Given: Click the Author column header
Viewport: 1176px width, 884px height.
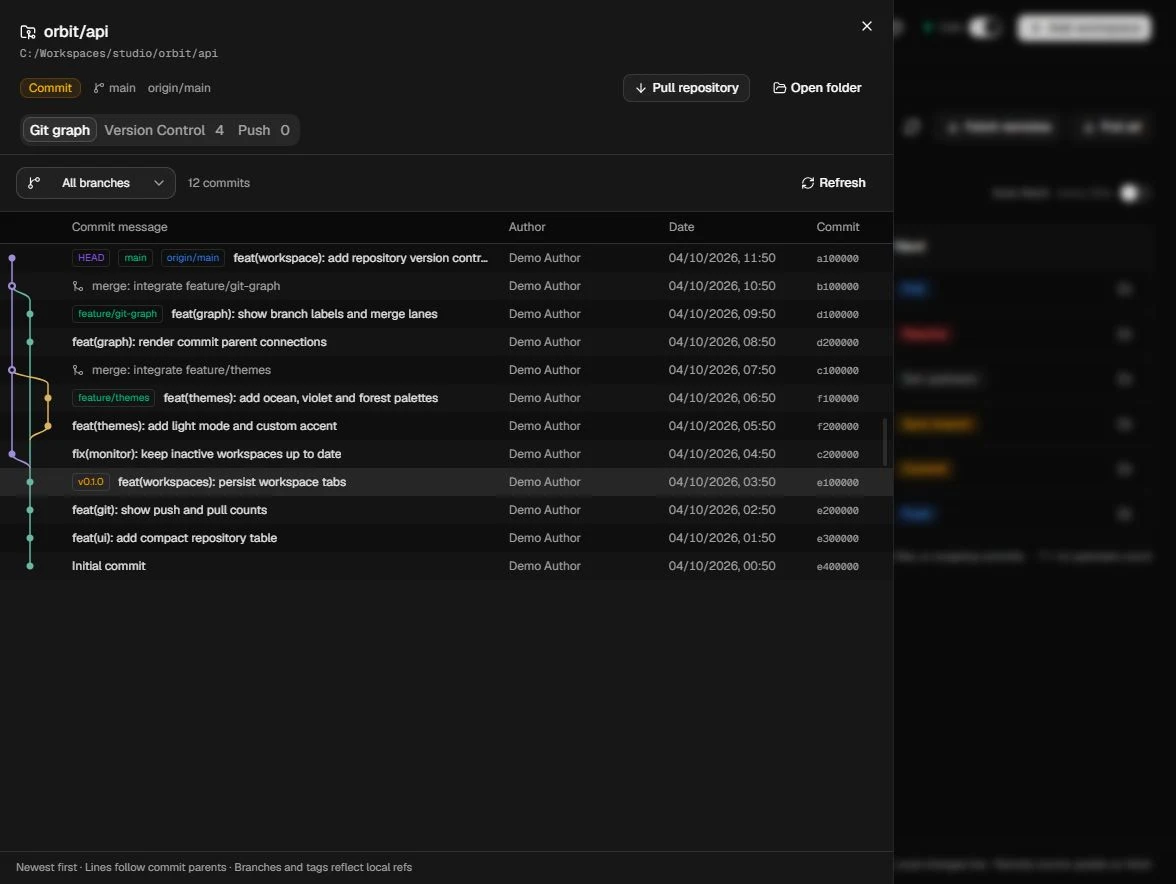Looking at the screenshot, I should click(x=527, y=227).
